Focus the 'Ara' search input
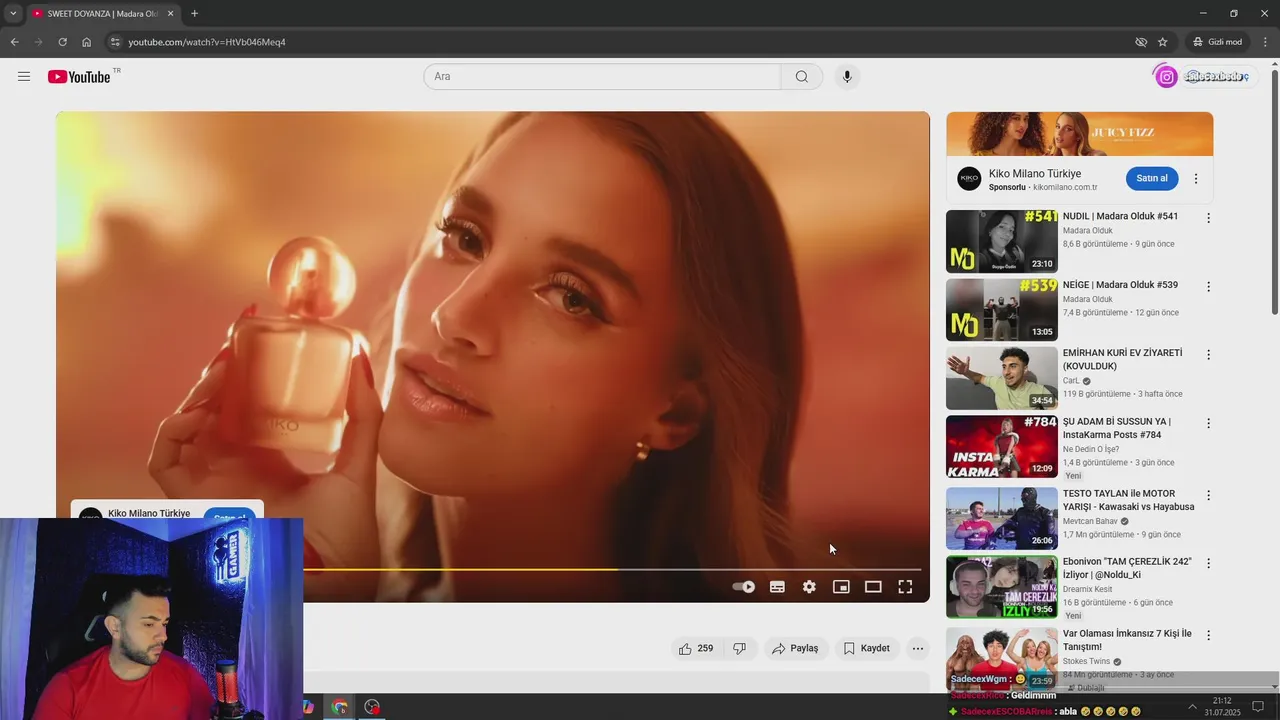 click(602, 77)
